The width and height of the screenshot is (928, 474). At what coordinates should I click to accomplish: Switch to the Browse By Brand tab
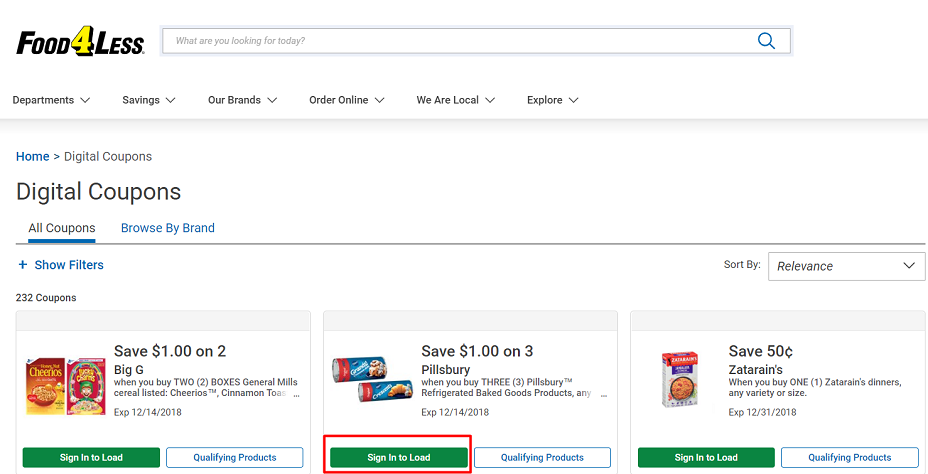click(167, 228)
